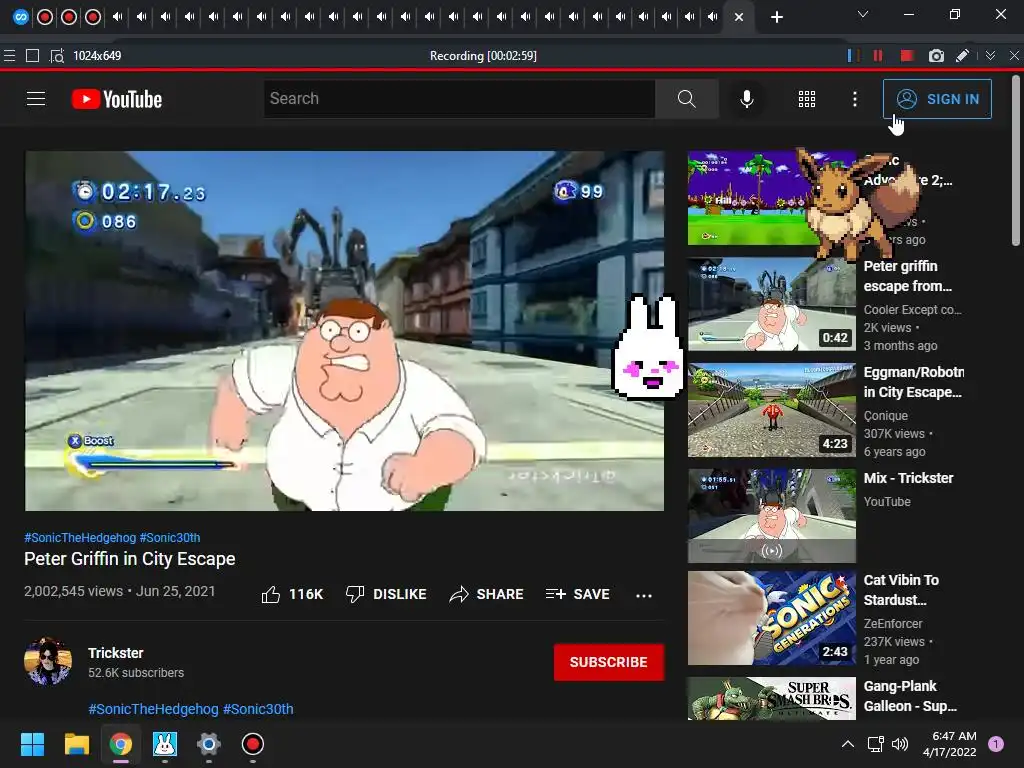1024x768 pixels.
Task: Open the YouTube apps grid
Action: [807, 99]
